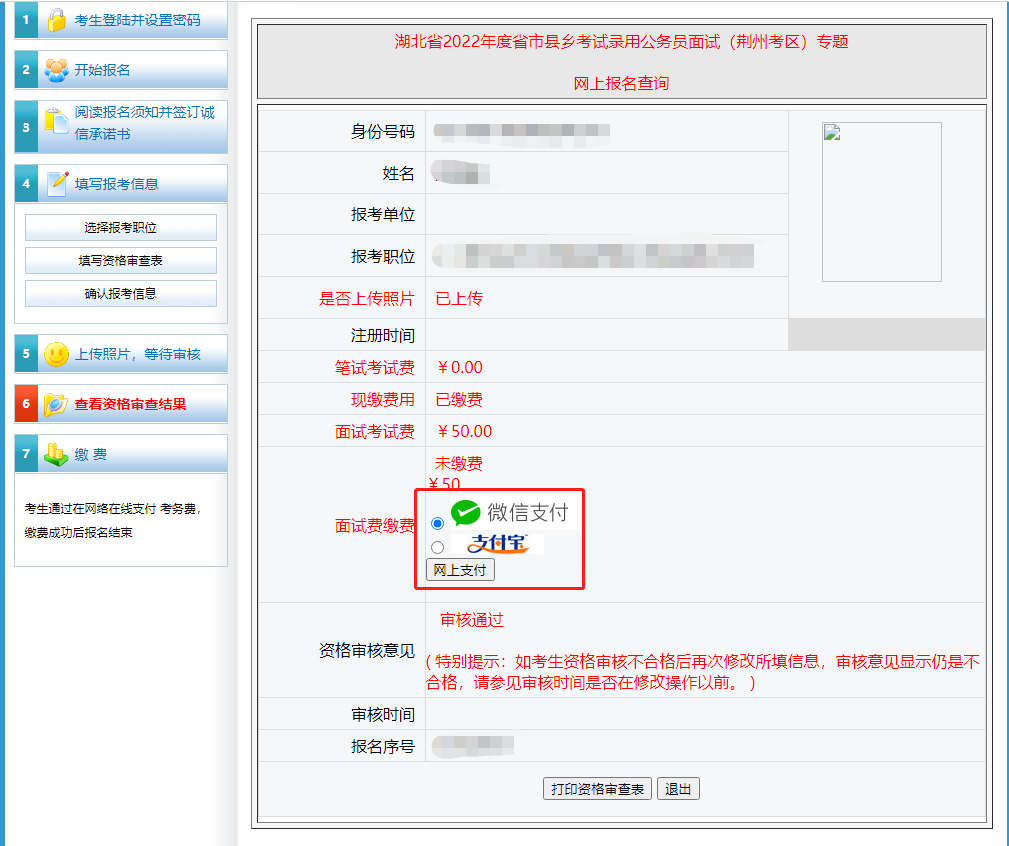Click the green WeChat Pay logo
The height and width of the screenshot is (846, 1009).
pyautogui.click(x=466, y=513)
